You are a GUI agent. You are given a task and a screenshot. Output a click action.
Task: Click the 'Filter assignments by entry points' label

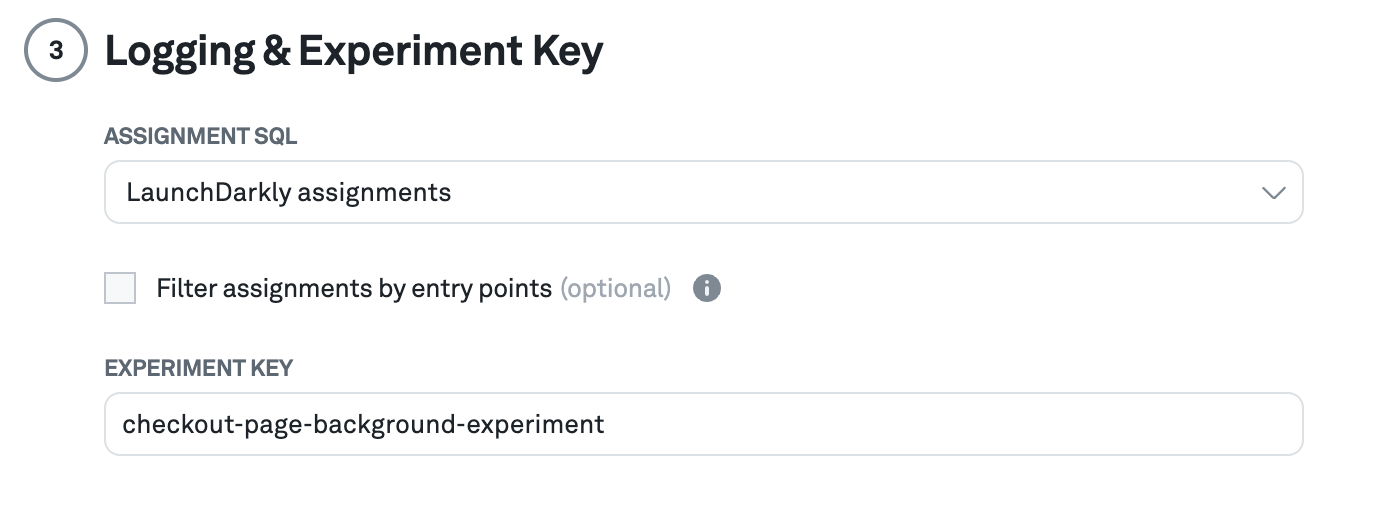coord(354,289)
